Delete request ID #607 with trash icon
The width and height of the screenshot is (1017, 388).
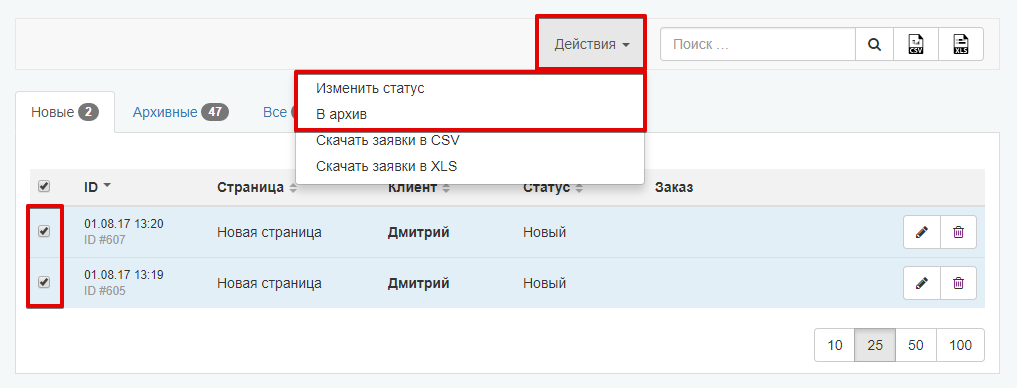958,232
